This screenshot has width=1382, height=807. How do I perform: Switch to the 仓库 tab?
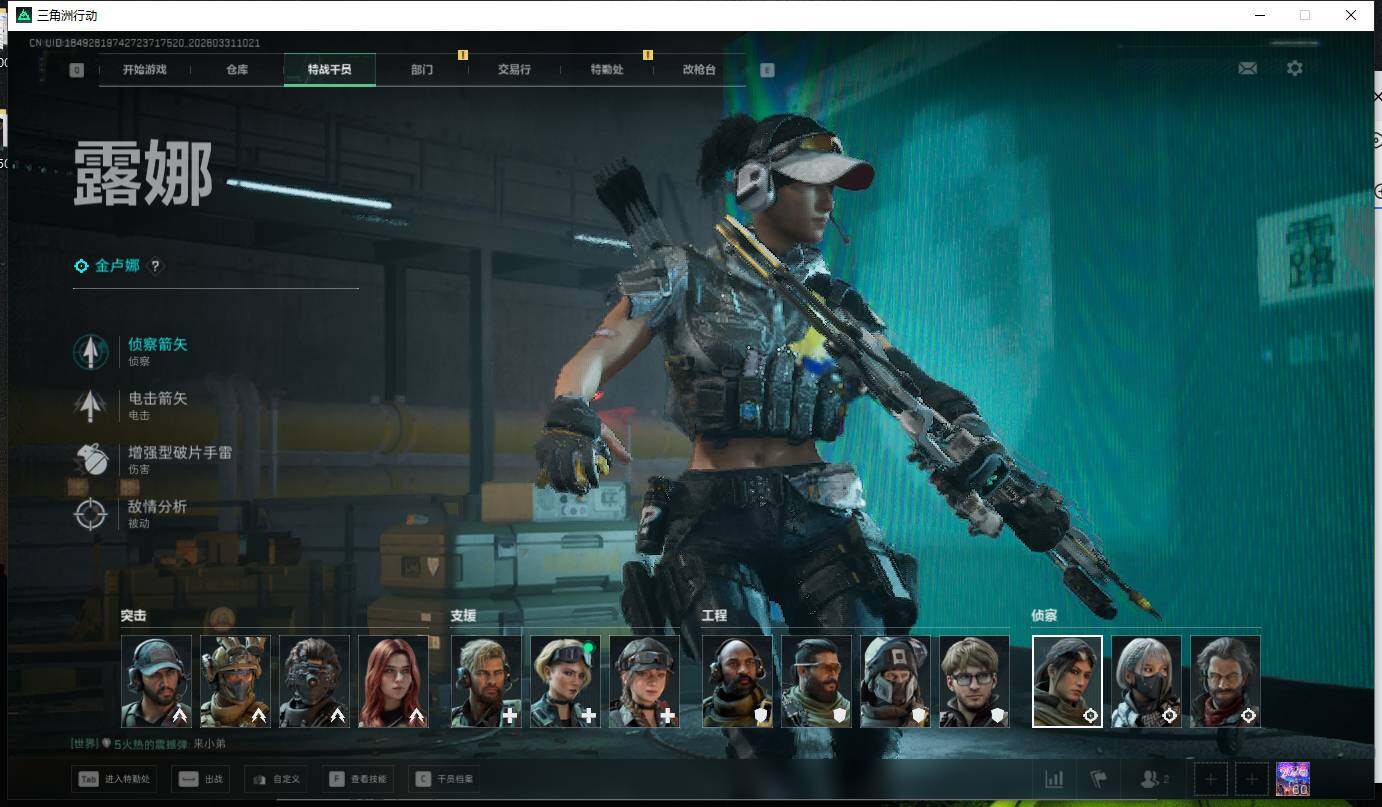coord(237,70)
